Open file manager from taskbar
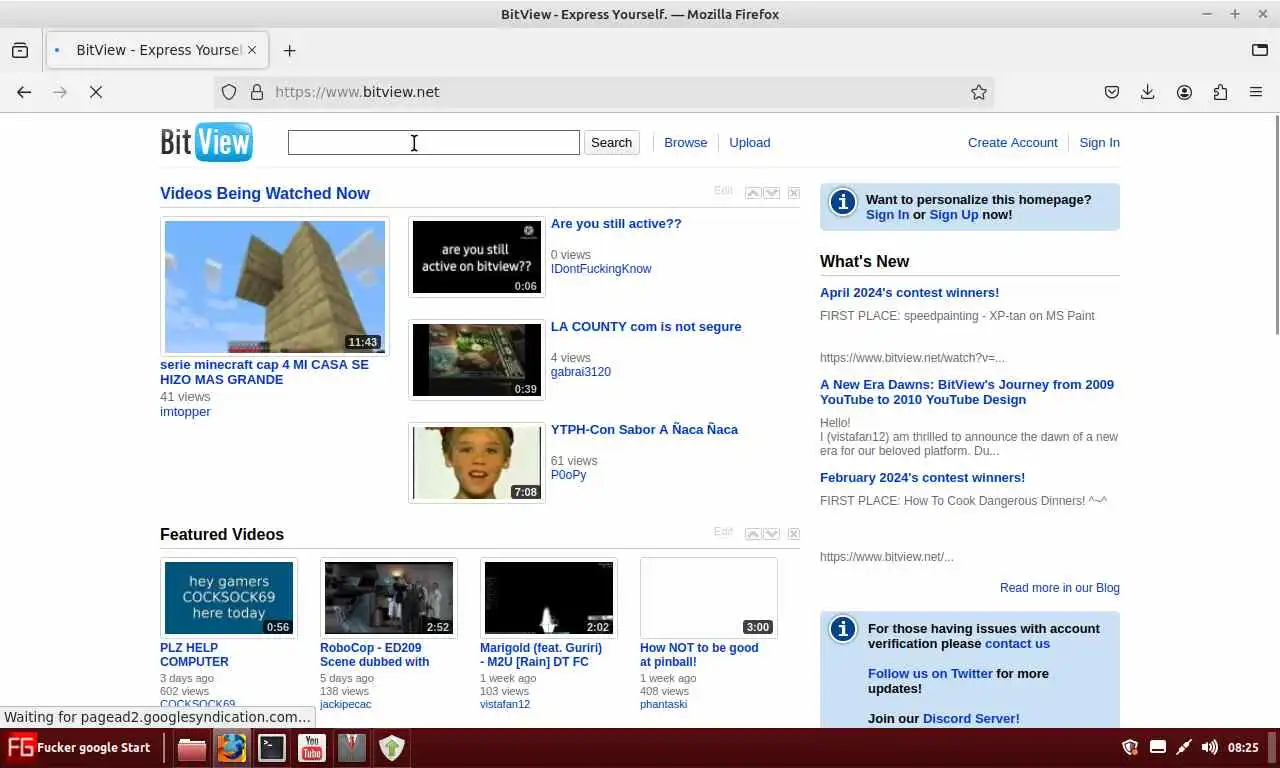 pyautogui.click(x=192, y=748)
